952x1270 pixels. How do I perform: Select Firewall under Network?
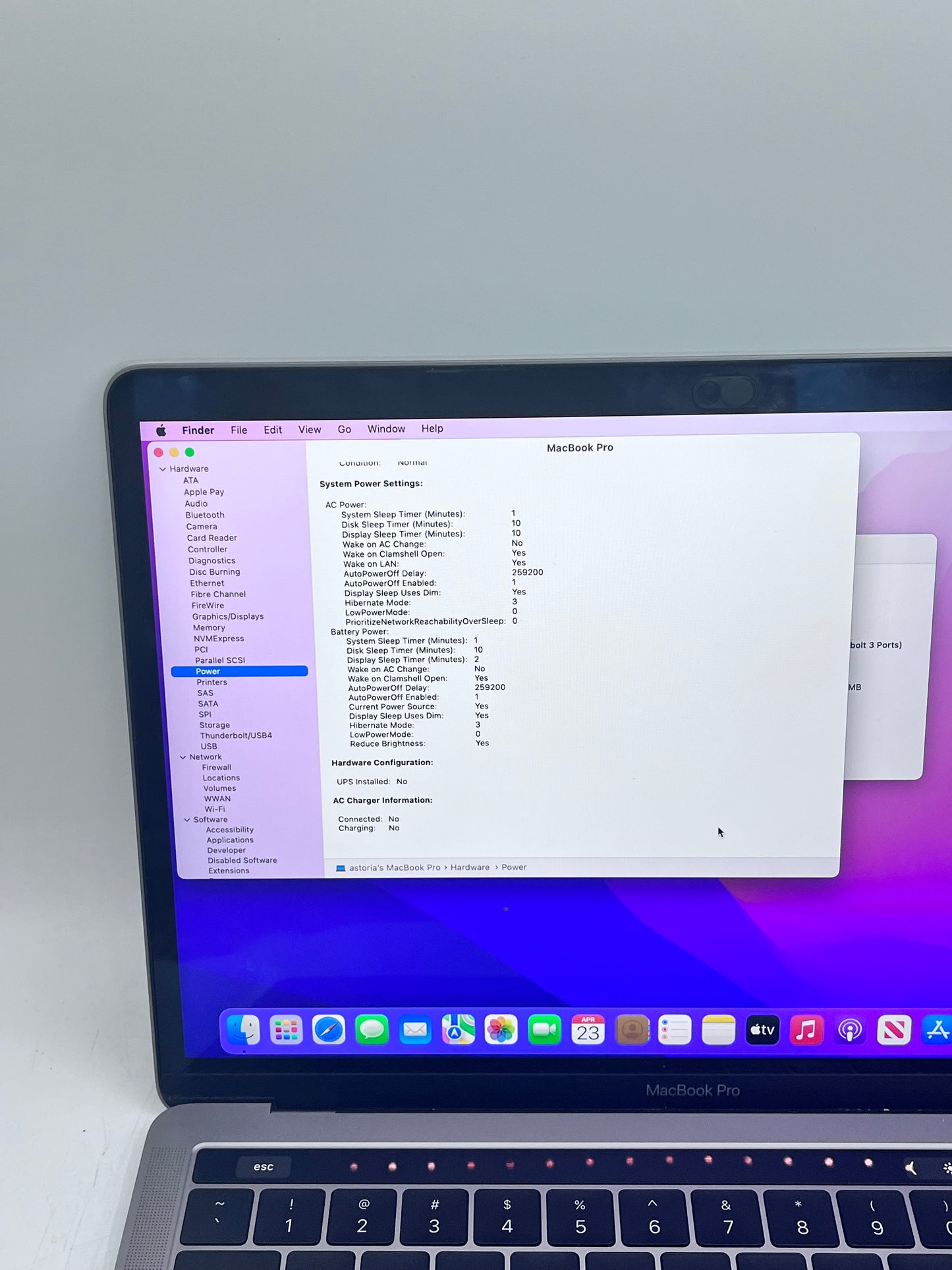[217, 768]
